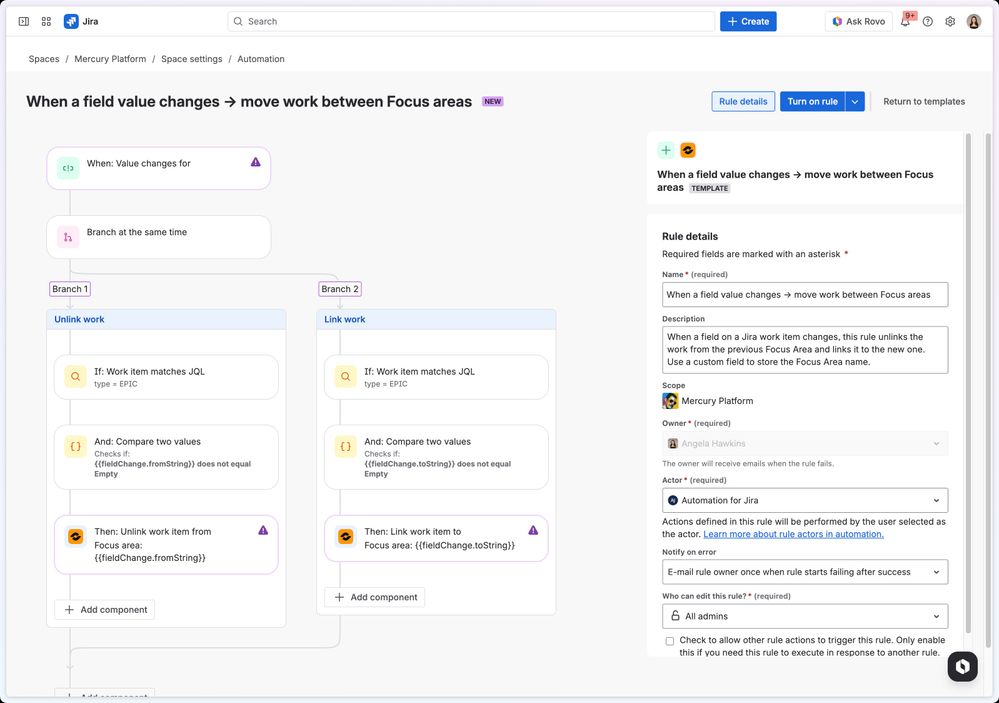Select the Branch 2 label

click(340, 289)
